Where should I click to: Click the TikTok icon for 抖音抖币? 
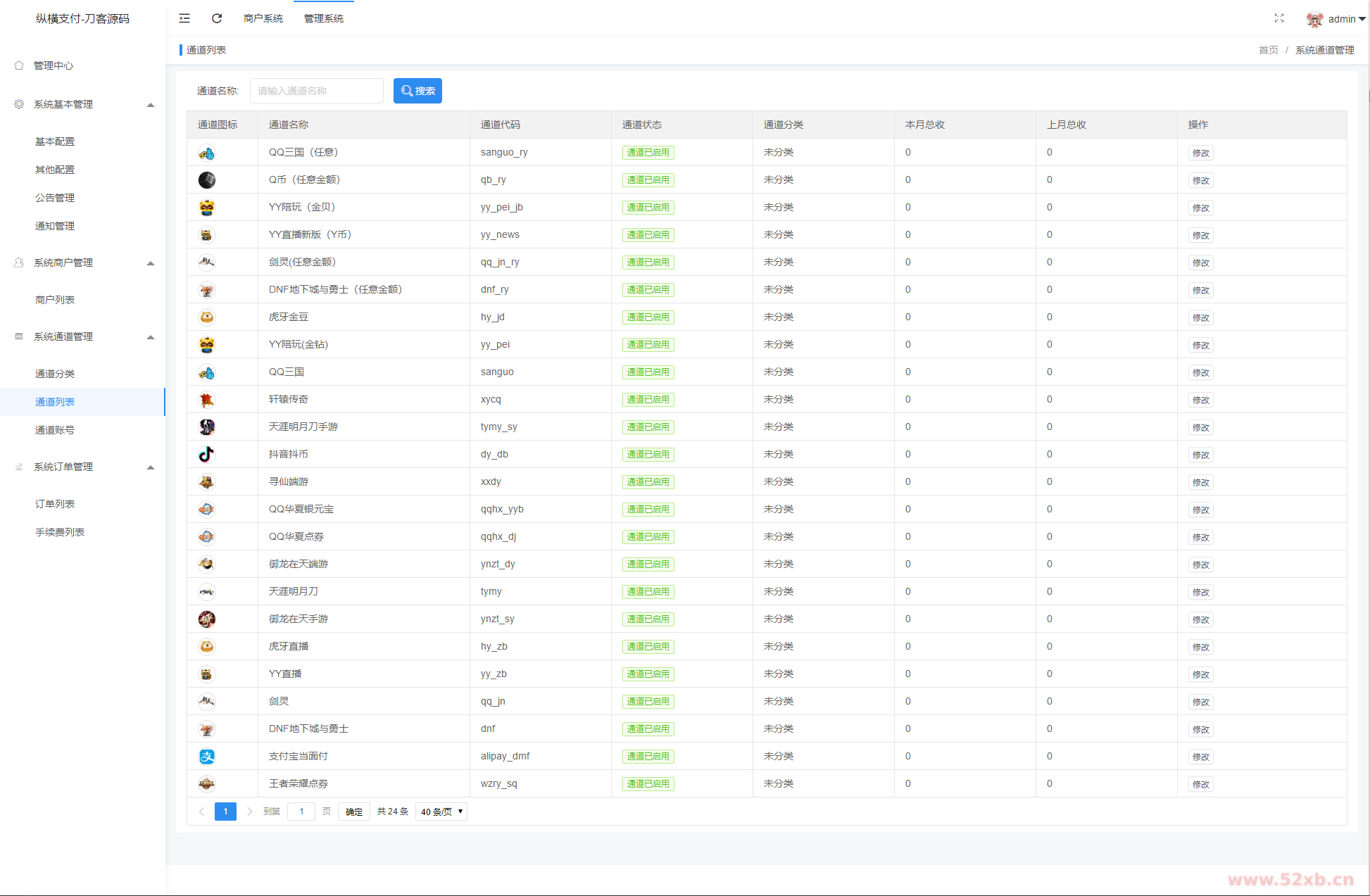pyautogui.click(x=206, y=455)
